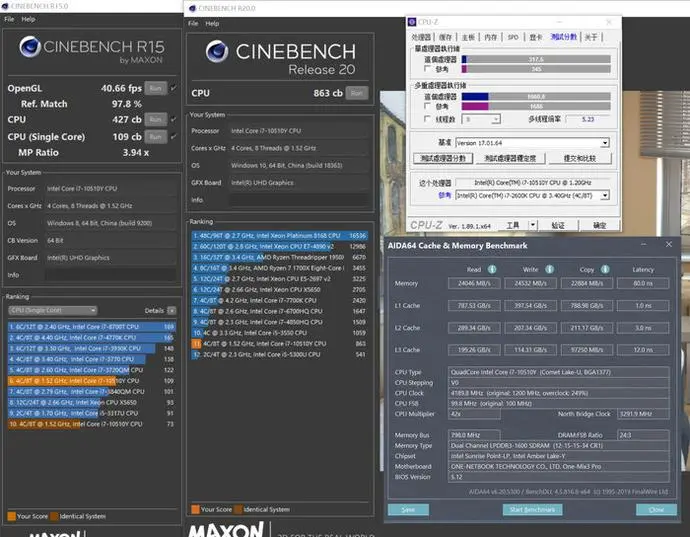Click the 提交和比较 button in CPU-Z
Image resolution: width=690 pixels, height=537 pixels.
(580, 158)
